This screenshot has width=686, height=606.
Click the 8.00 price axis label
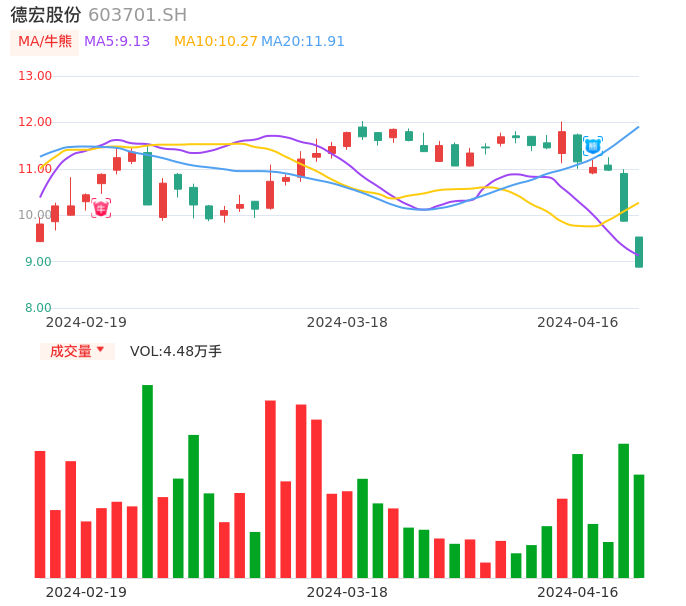[x=38, y=308]
